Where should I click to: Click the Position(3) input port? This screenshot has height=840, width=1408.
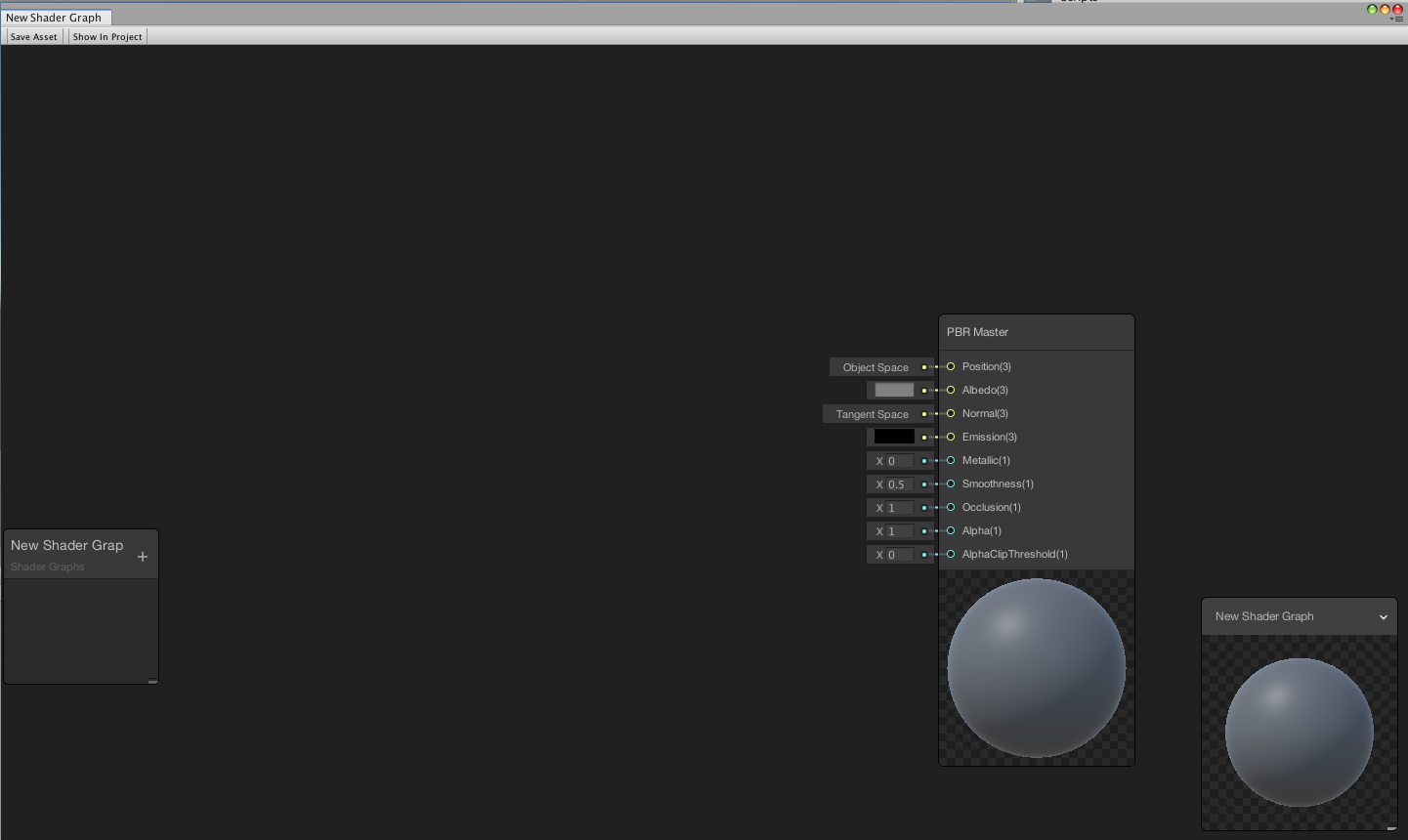[x=950, y=366]
